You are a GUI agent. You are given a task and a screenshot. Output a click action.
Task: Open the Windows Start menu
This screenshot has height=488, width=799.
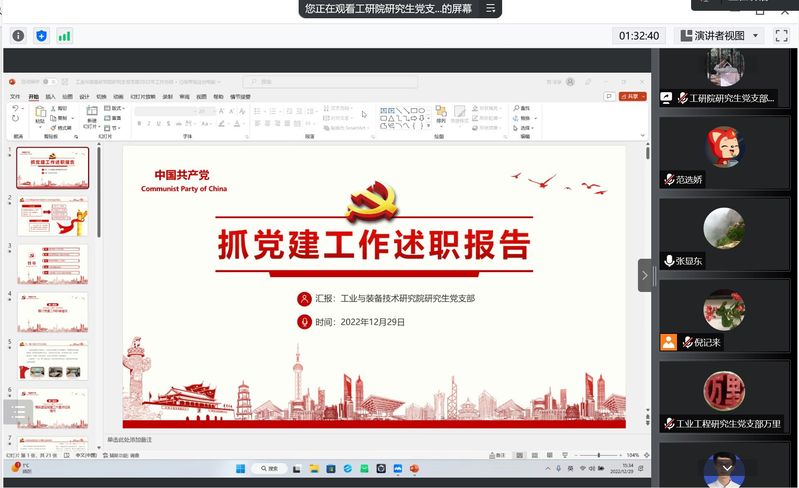click(x=240, y=468)
